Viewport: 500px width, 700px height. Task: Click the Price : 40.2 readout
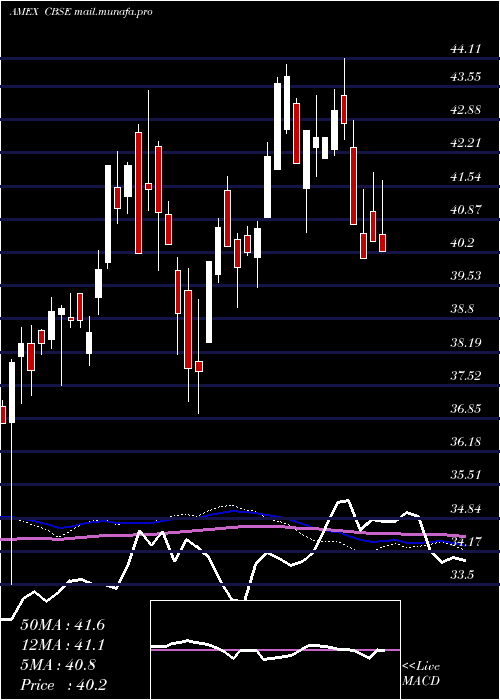(x=63, y=685)
